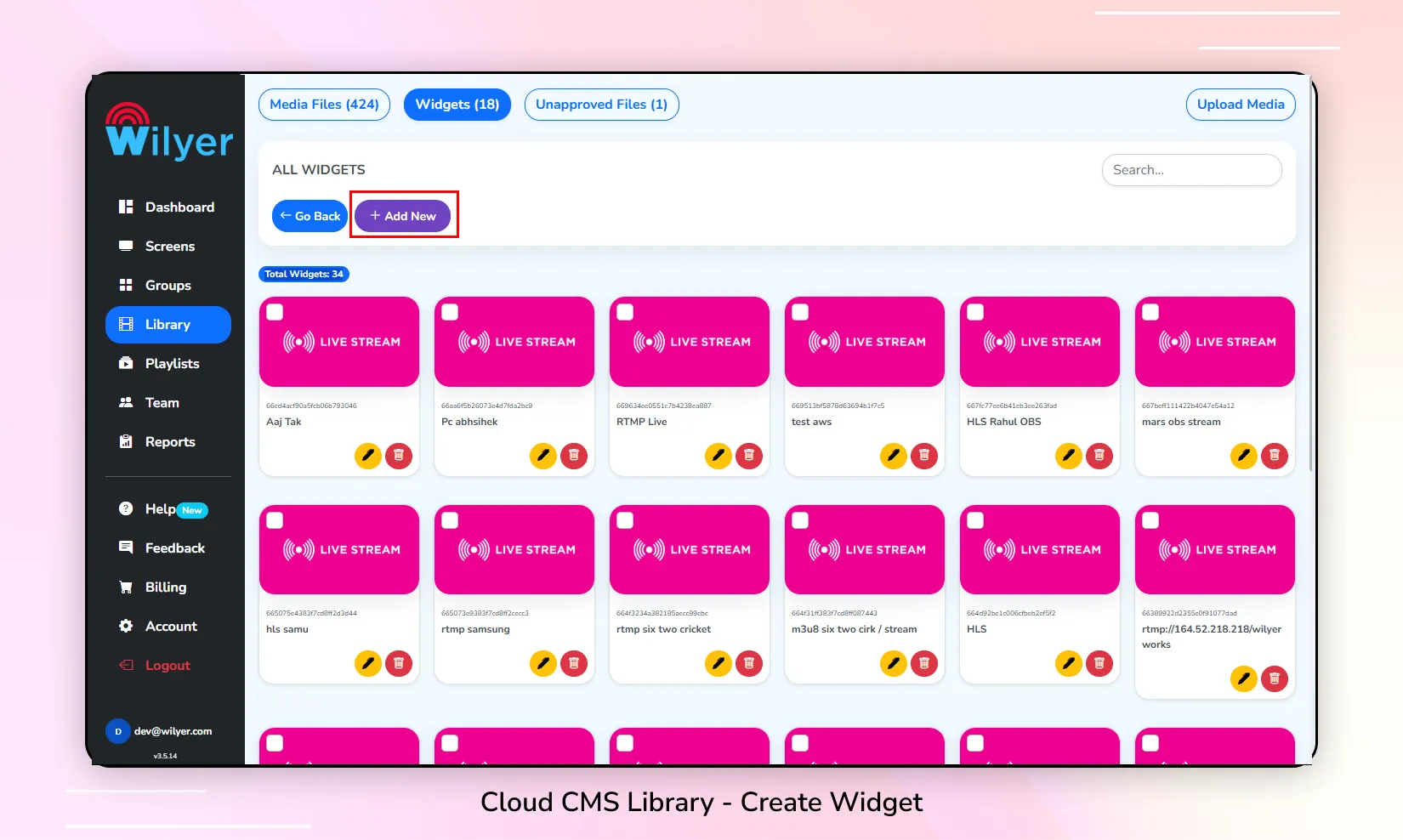Click the Help New badge
The width and height of the screenshot is (1403, 840).
192,510
